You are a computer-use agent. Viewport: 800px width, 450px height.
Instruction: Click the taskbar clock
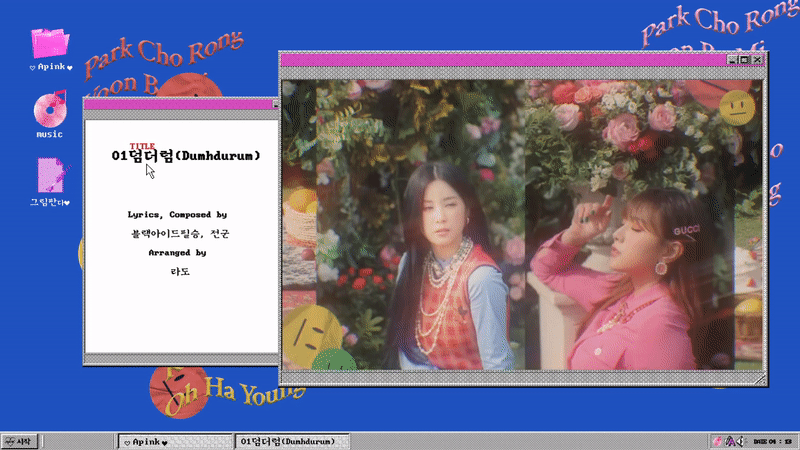point(772,441)
